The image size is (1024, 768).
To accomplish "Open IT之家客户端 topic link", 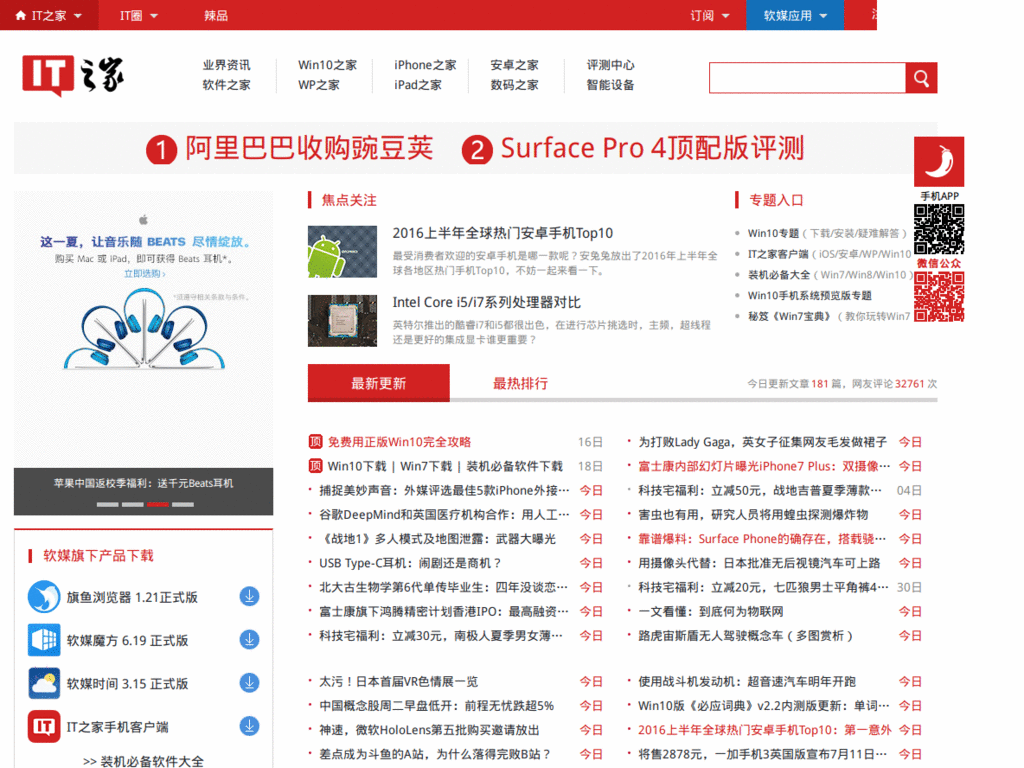I will (778, 254).
